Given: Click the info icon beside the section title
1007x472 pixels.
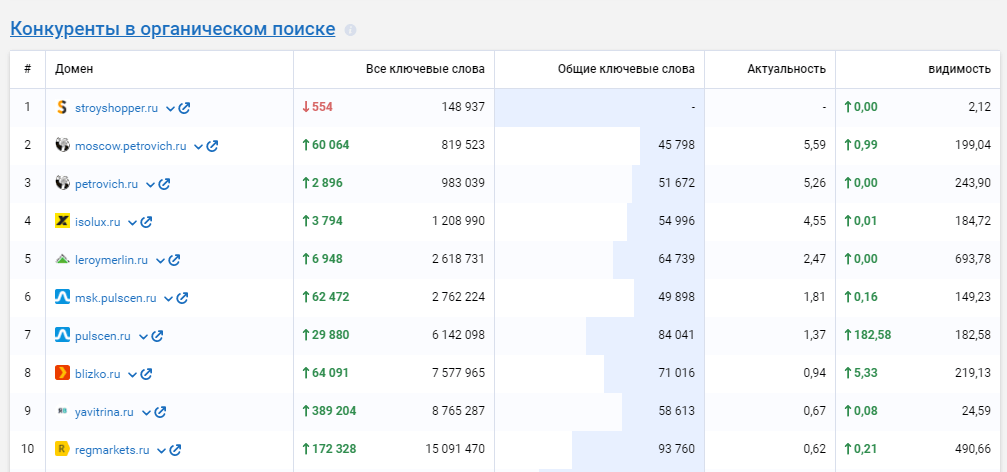Looking at the screenshot, I should (350, 30).
